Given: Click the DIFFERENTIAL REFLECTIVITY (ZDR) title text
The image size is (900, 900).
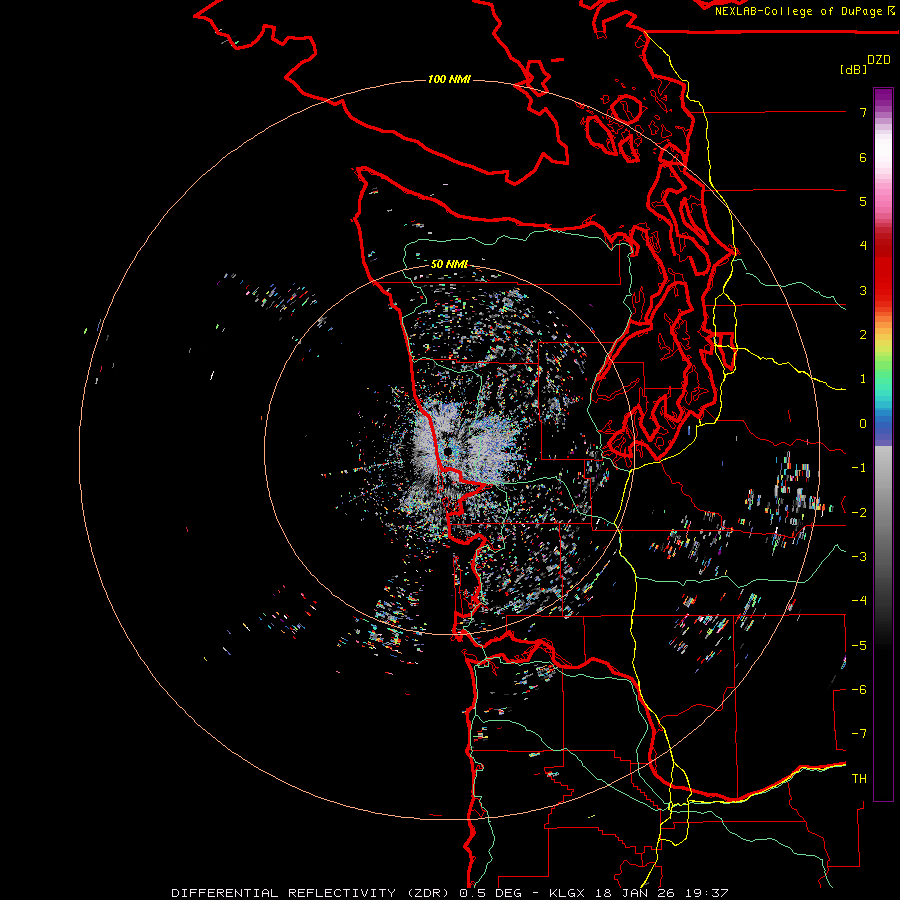Looking at the screenshot, I should pyautogui.click(x=313, y=893).
